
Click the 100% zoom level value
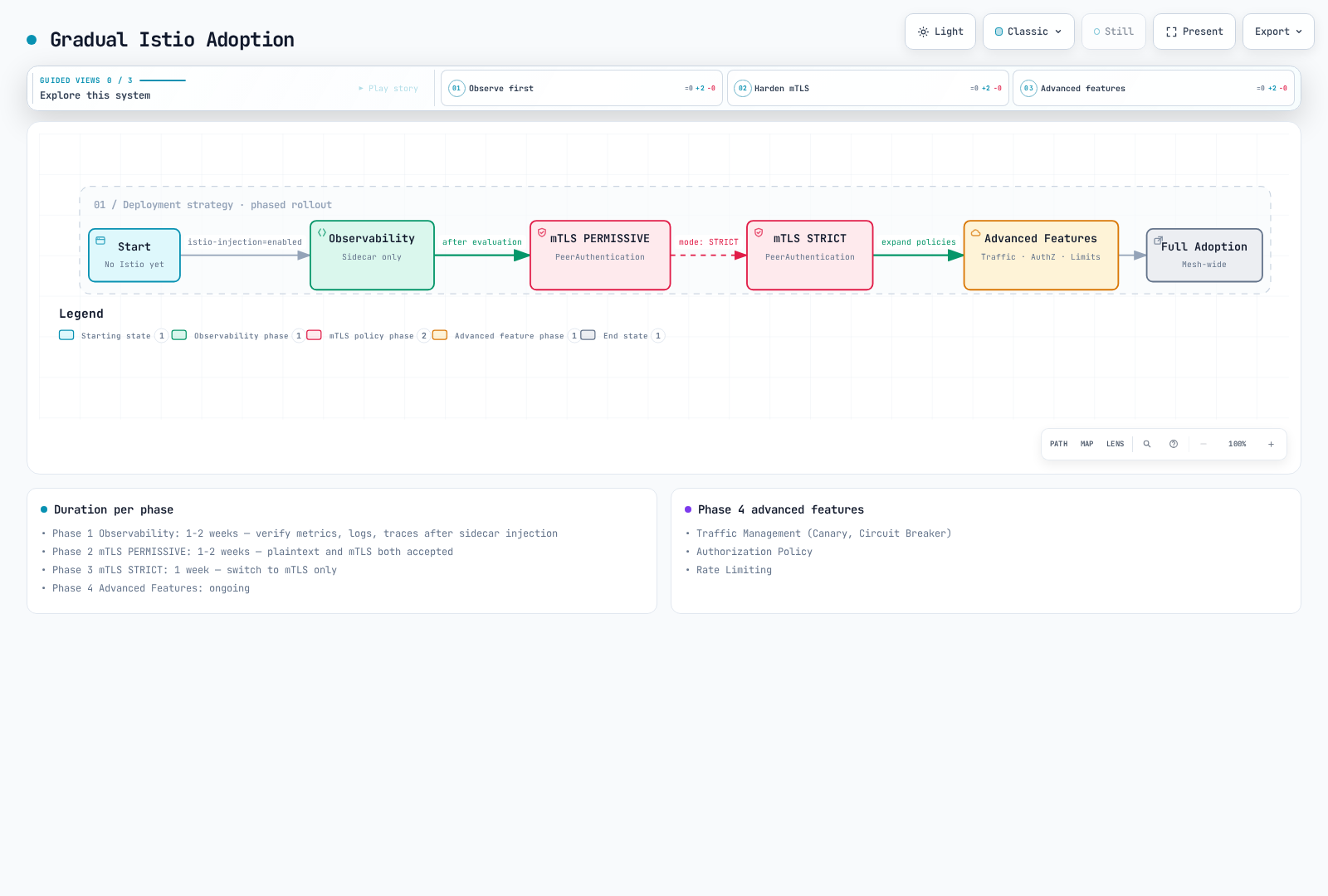[1238, 444]
